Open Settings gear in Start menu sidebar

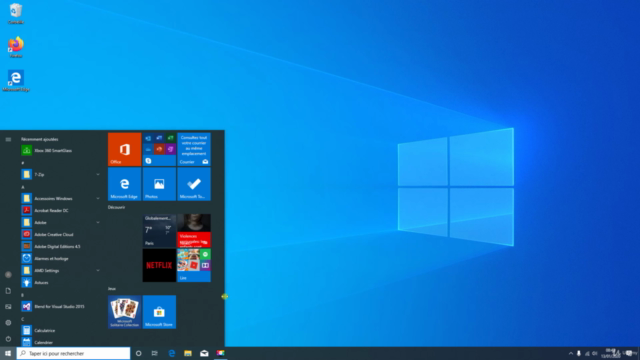pyautogui.click(x=8, y=322)
